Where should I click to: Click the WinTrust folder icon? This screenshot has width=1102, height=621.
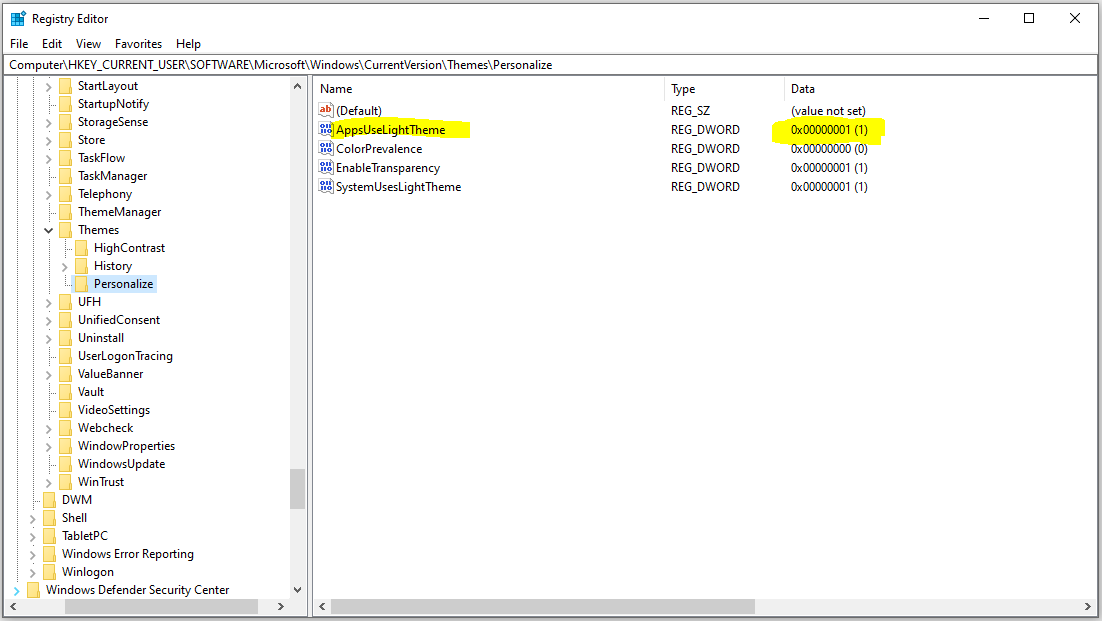65,482
